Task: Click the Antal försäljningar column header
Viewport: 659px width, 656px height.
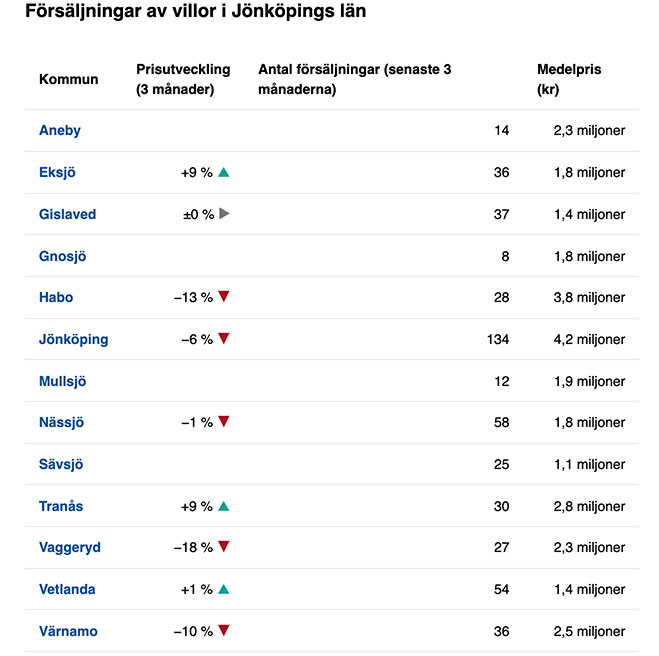Action: pyautogui.click(x=355, y=79)
